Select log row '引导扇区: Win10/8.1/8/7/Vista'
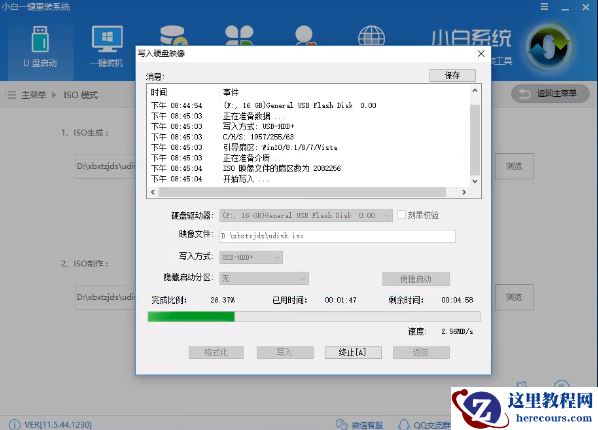The width and height of the screenshot is (598, 430). (309, 148)
